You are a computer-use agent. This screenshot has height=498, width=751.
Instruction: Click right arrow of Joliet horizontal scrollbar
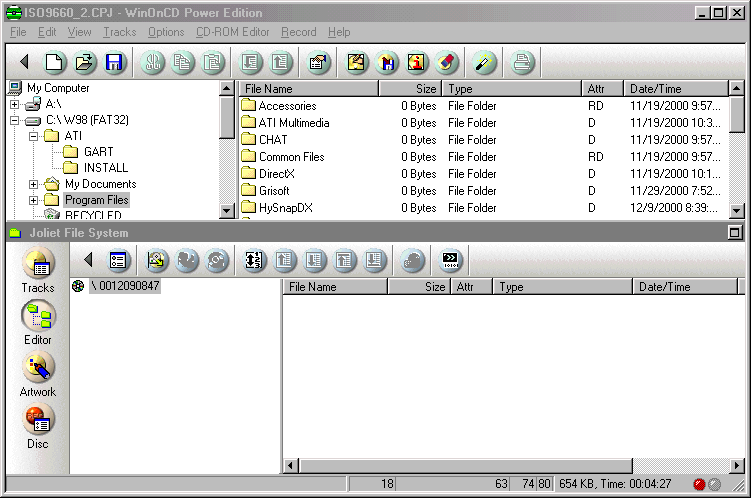[736, 465]
